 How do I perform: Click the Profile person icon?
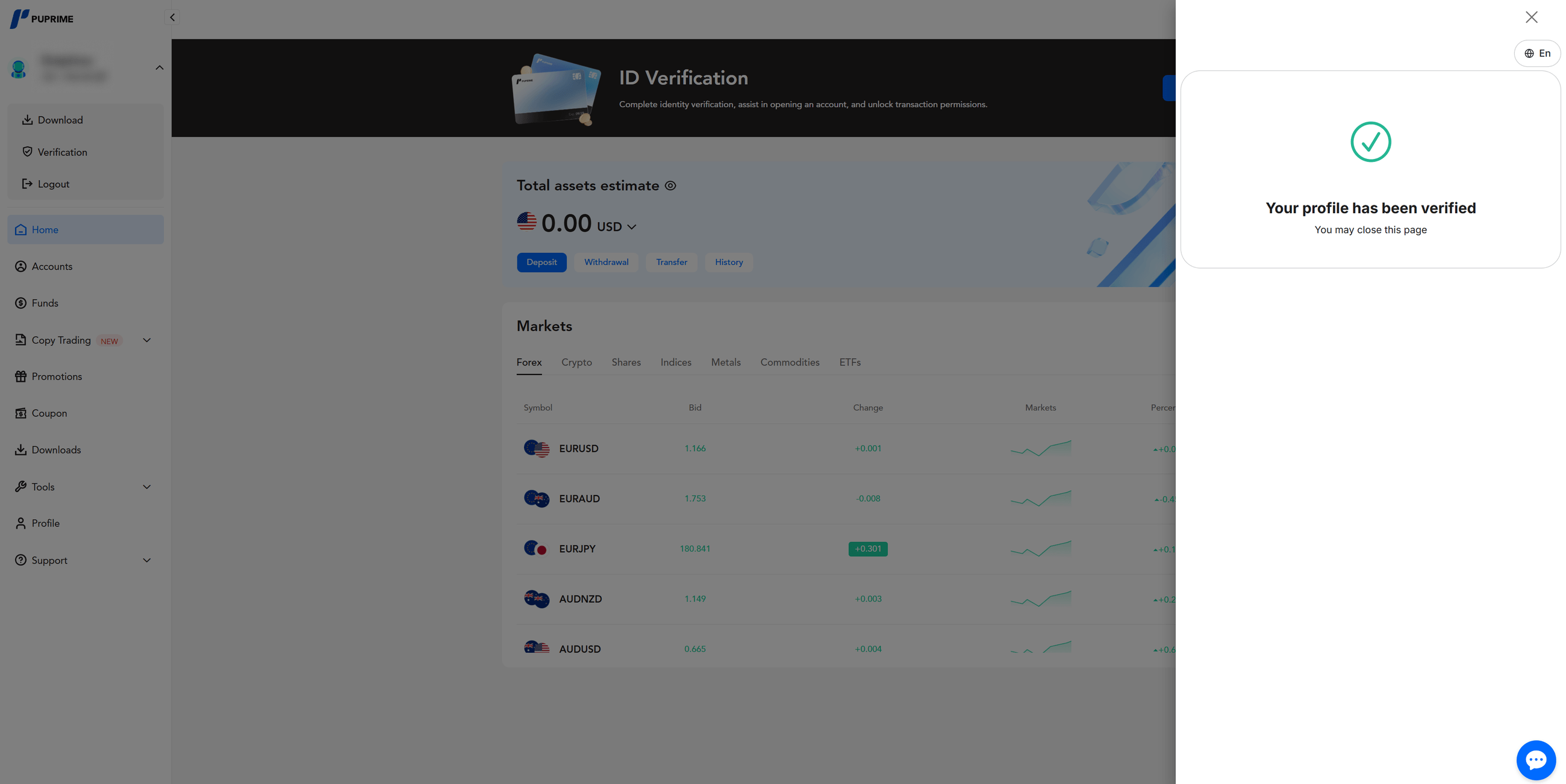tap(20, 523)
